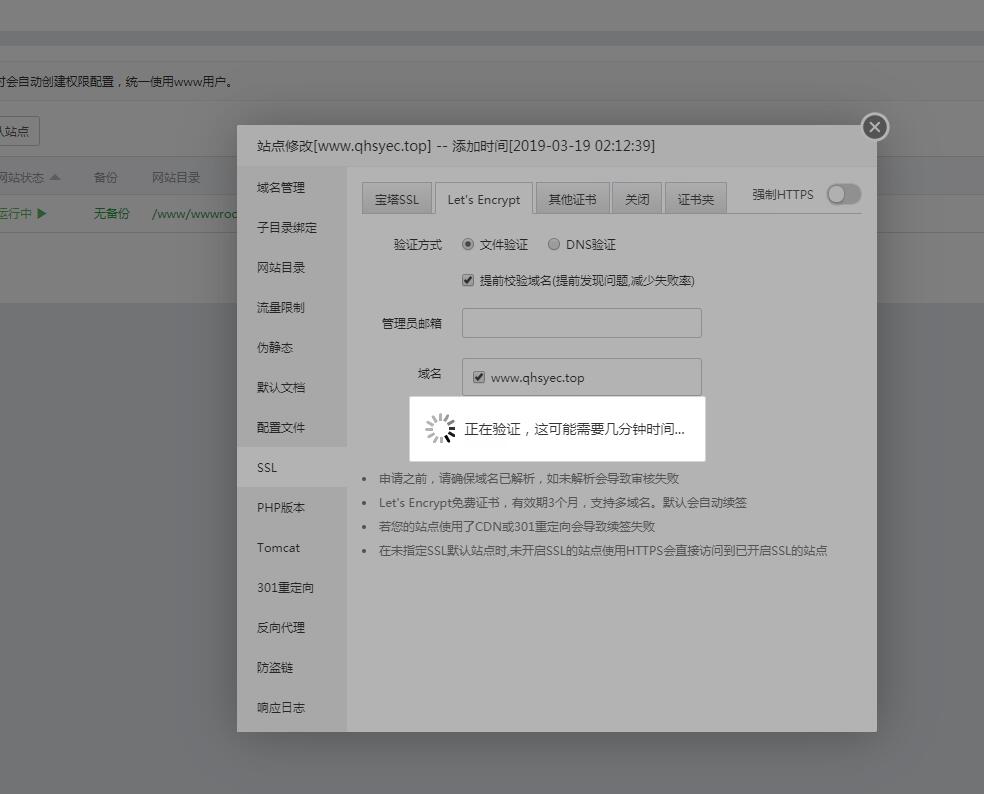Viewport: 984px width, 794px height.
Task: Click the 备份 column header
Action: [x=105, y=178]
